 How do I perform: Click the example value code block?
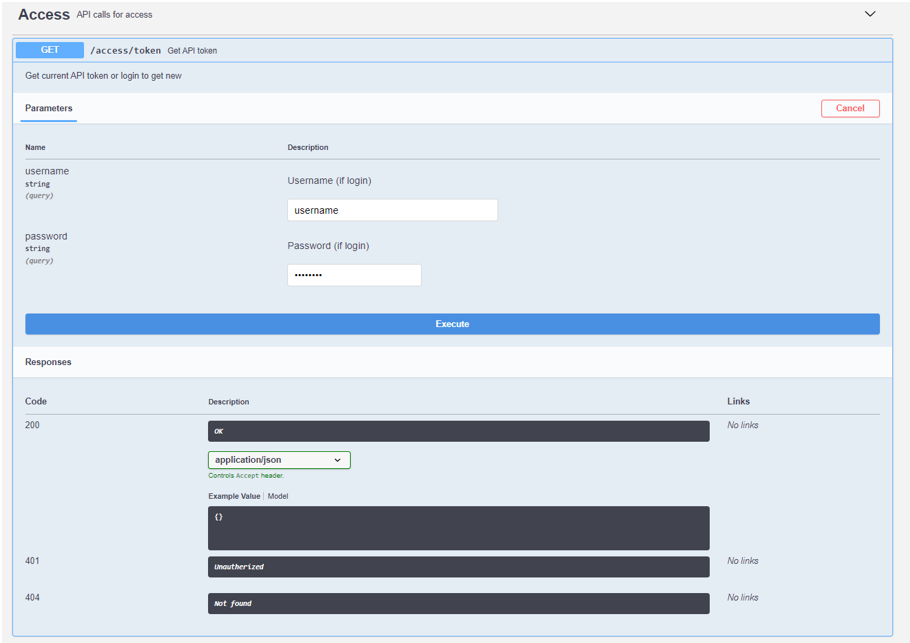click(x=458, y=528)
